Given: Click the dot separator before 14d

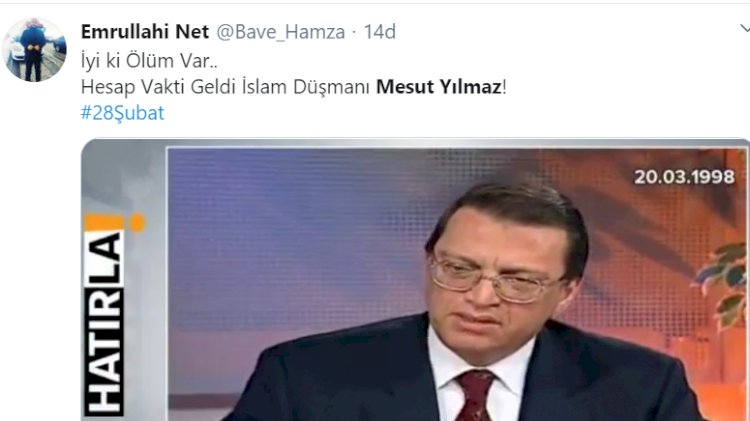Looking at the screenshot, I should 354,33.
